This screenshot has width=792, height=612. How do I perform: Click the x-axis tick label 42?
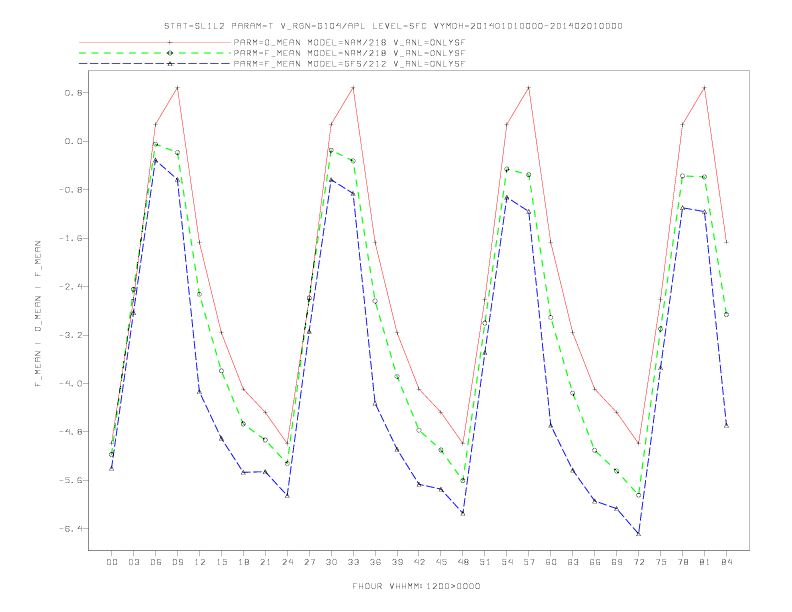pyautogui.click(x=419, y=562)
